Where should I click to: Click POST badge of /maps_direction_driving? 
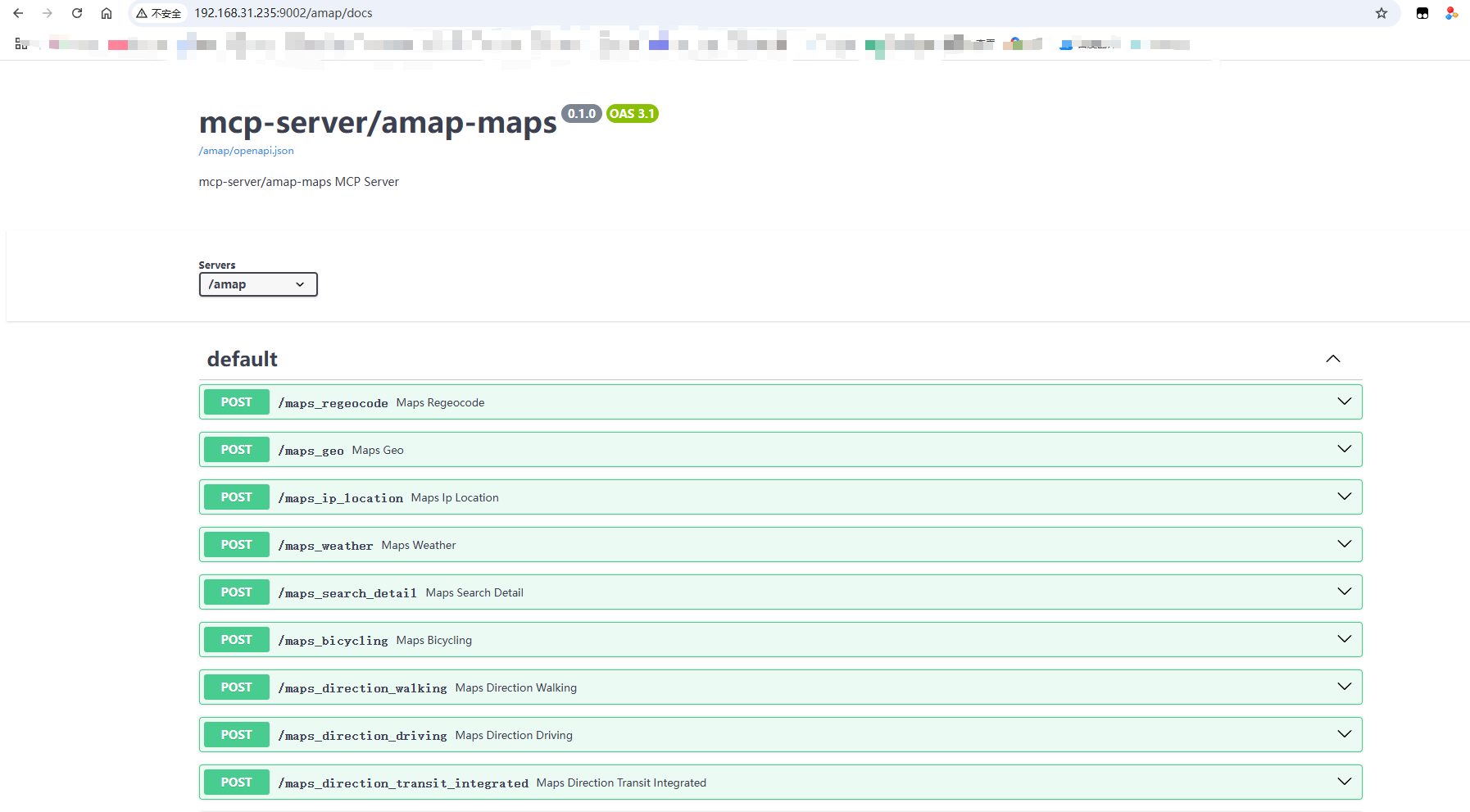(237, 735)
